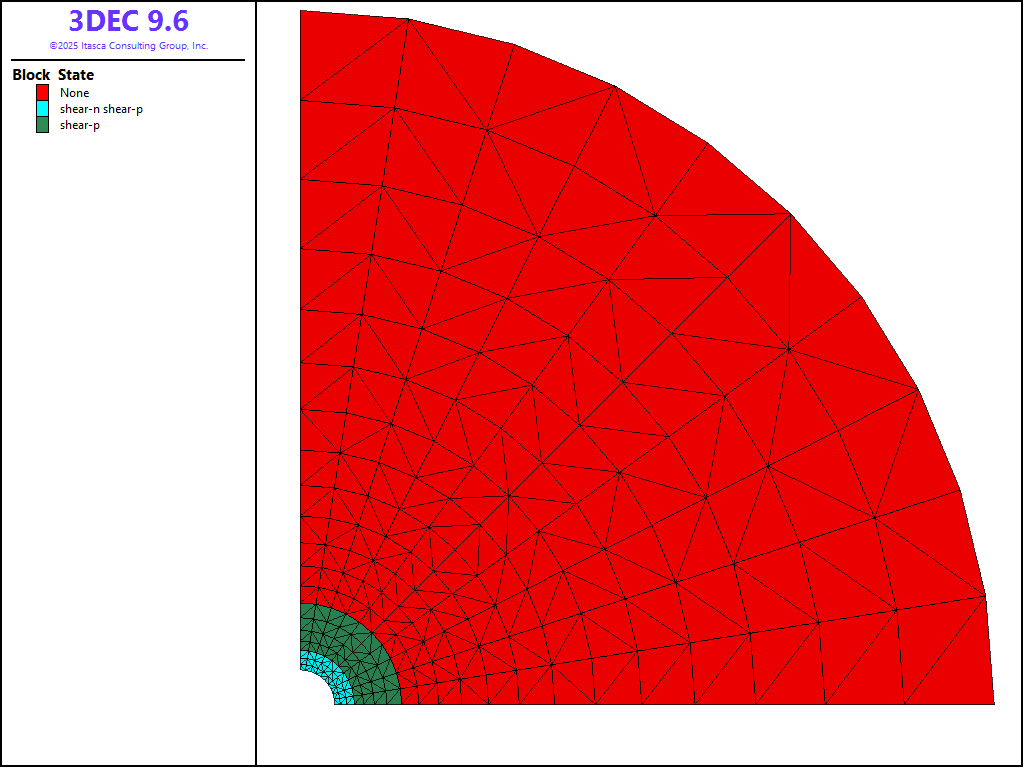Click the red None color swatch
This screenshot has width=1024, height=768.
[x=42, y=92]
